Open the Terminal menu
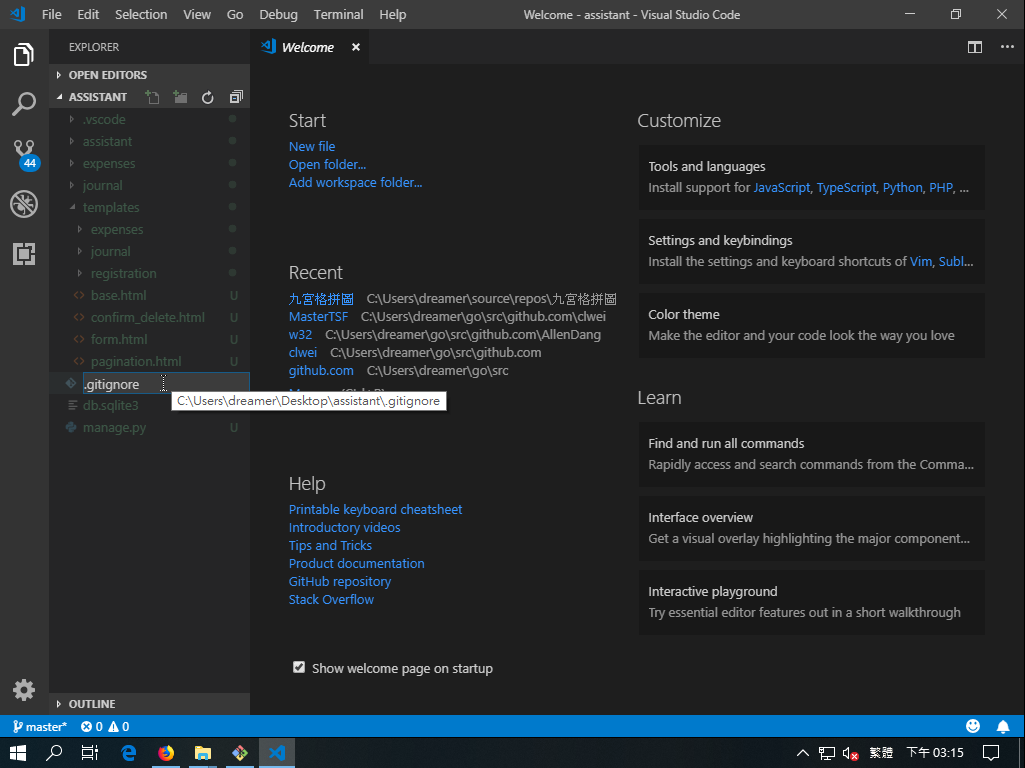 338,14
